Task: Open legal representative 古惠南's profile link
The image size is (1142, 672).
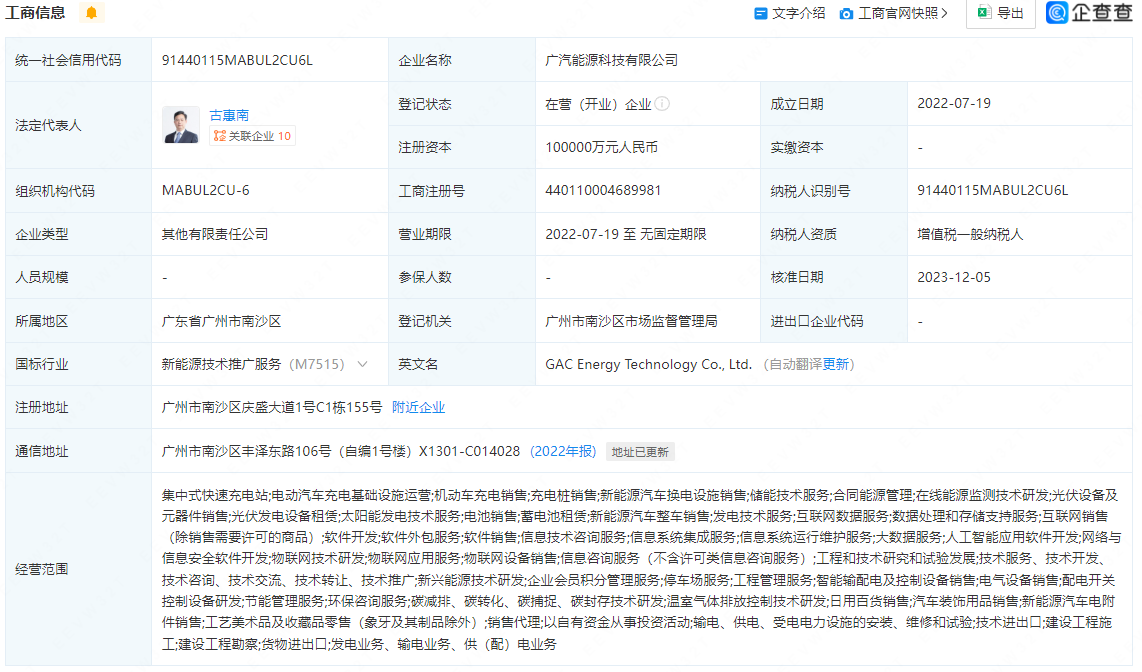Action: pyautogui.click(x=230, y=114)
